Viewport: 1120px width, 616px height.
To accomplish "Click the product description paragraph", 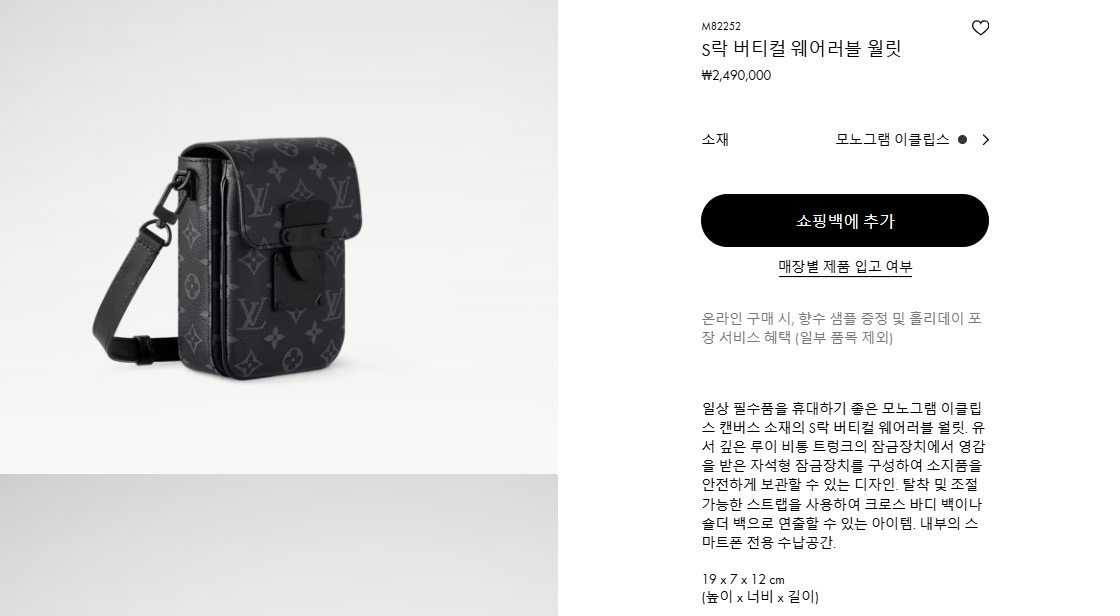I will click(843, 475).
